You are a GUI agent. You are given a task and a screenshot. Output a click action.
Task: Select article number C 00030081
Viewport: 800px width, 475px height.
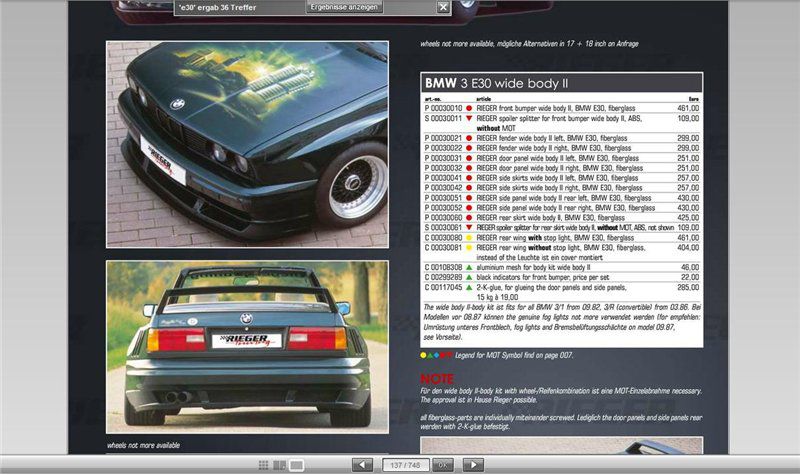tap(443, 247)
